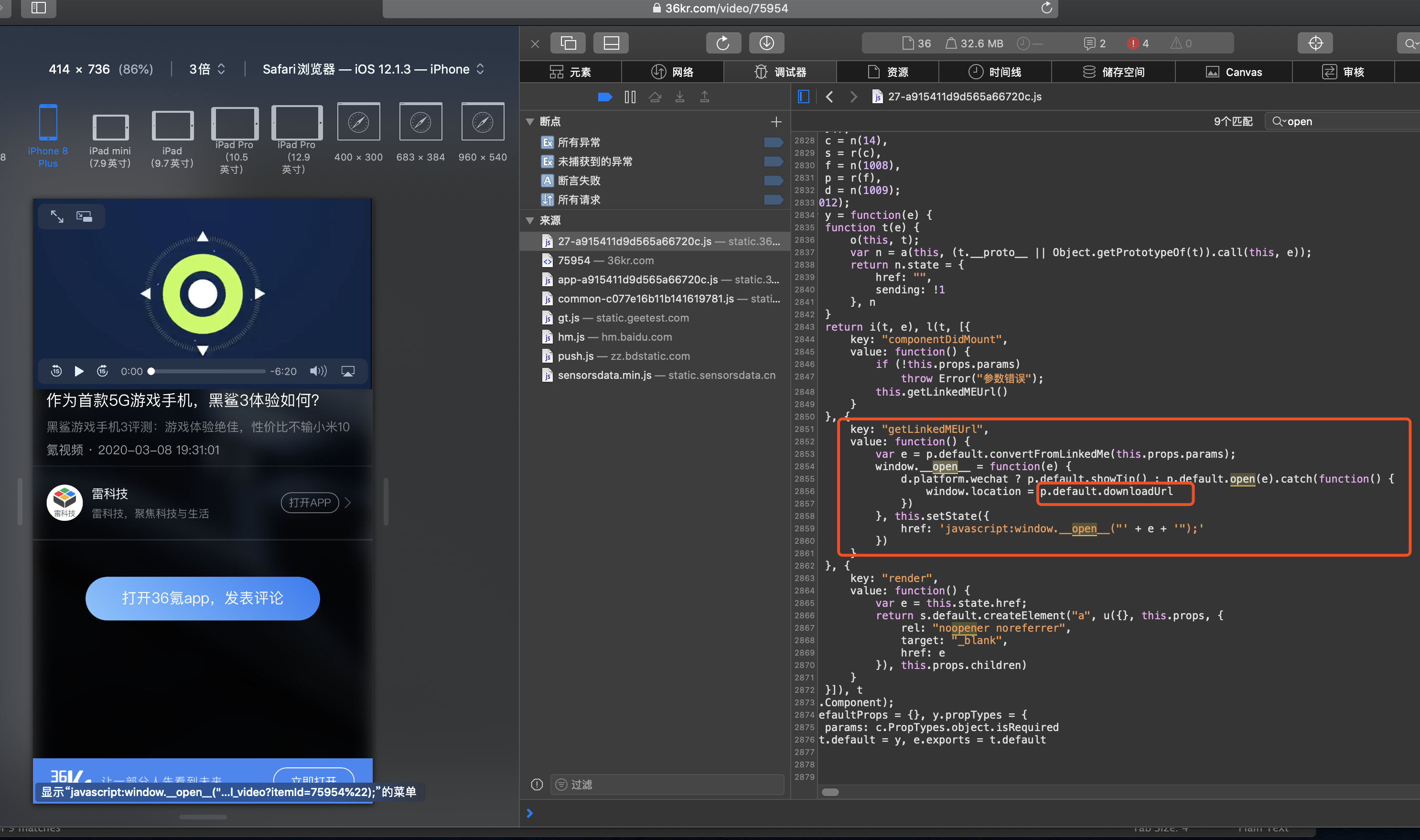Activate the element selection crosshair icon
Screen dimensions: 1420x840
1315,43
